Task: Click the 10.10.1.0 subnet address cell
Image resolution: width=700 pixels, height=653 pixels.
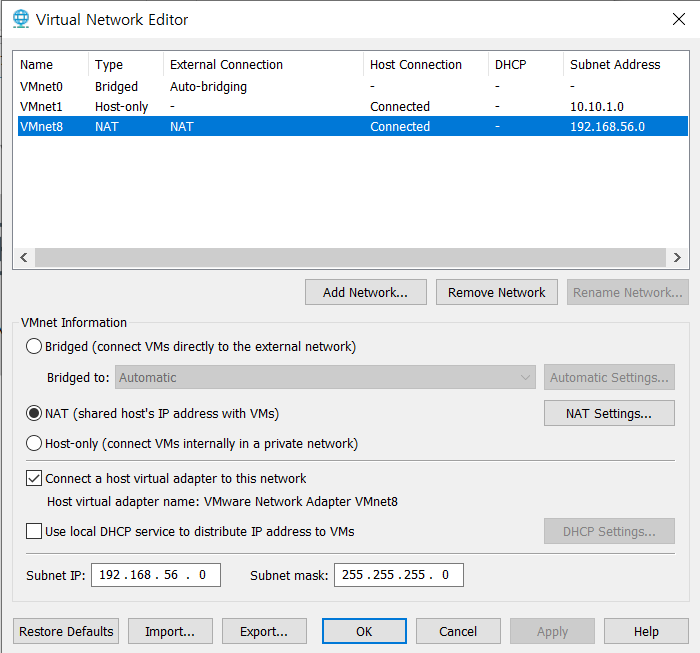Action: 597,107
